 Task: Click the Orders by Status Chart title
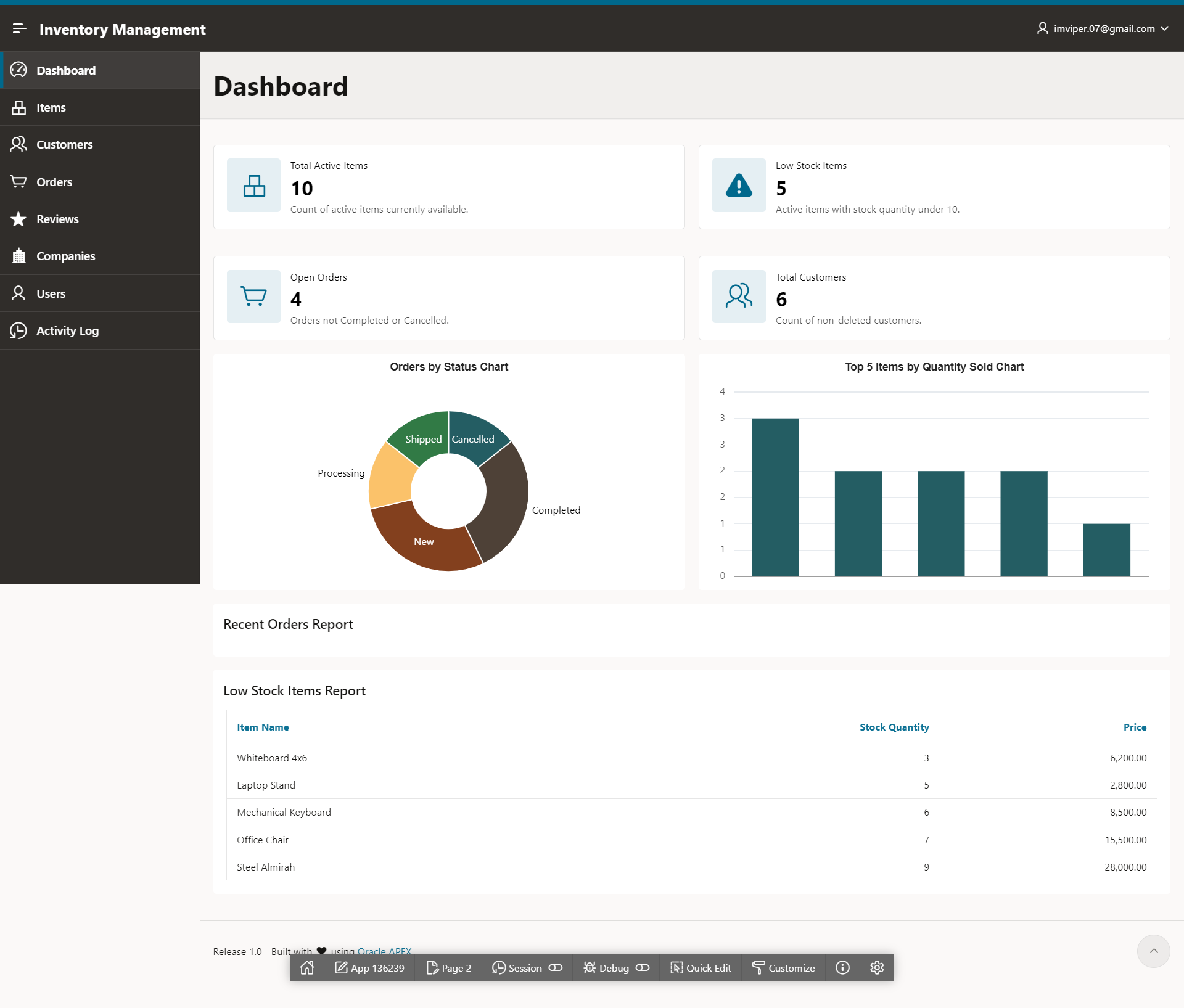pyautogui.click(x=449, y=367)
